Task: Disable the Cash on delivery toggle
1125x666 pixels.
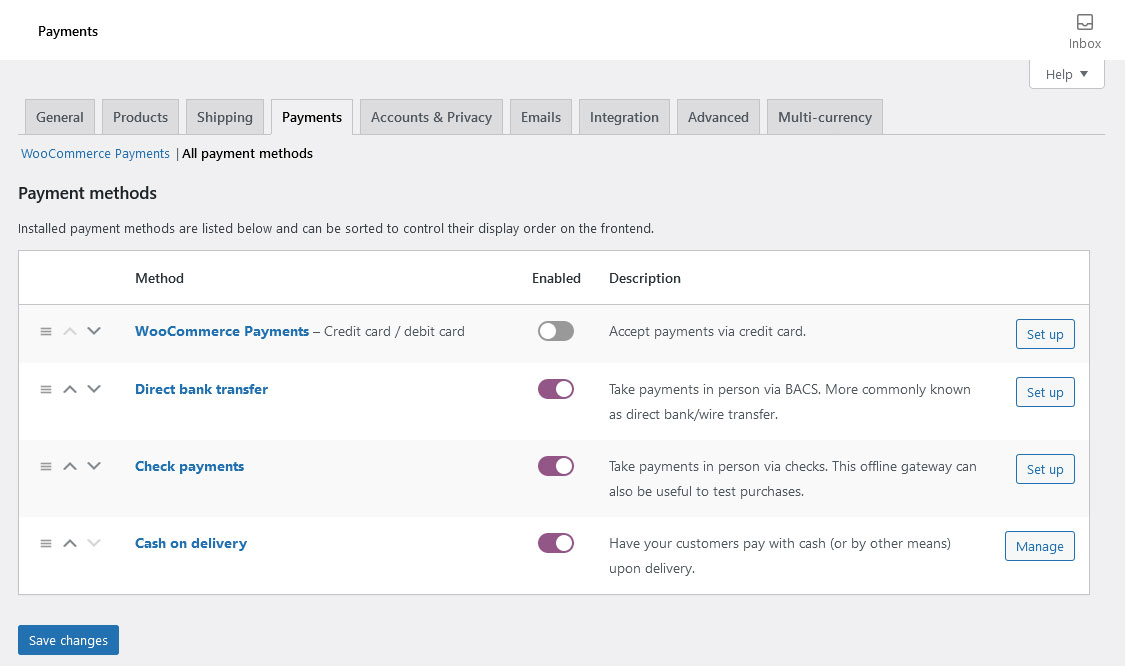Action: 556,543
